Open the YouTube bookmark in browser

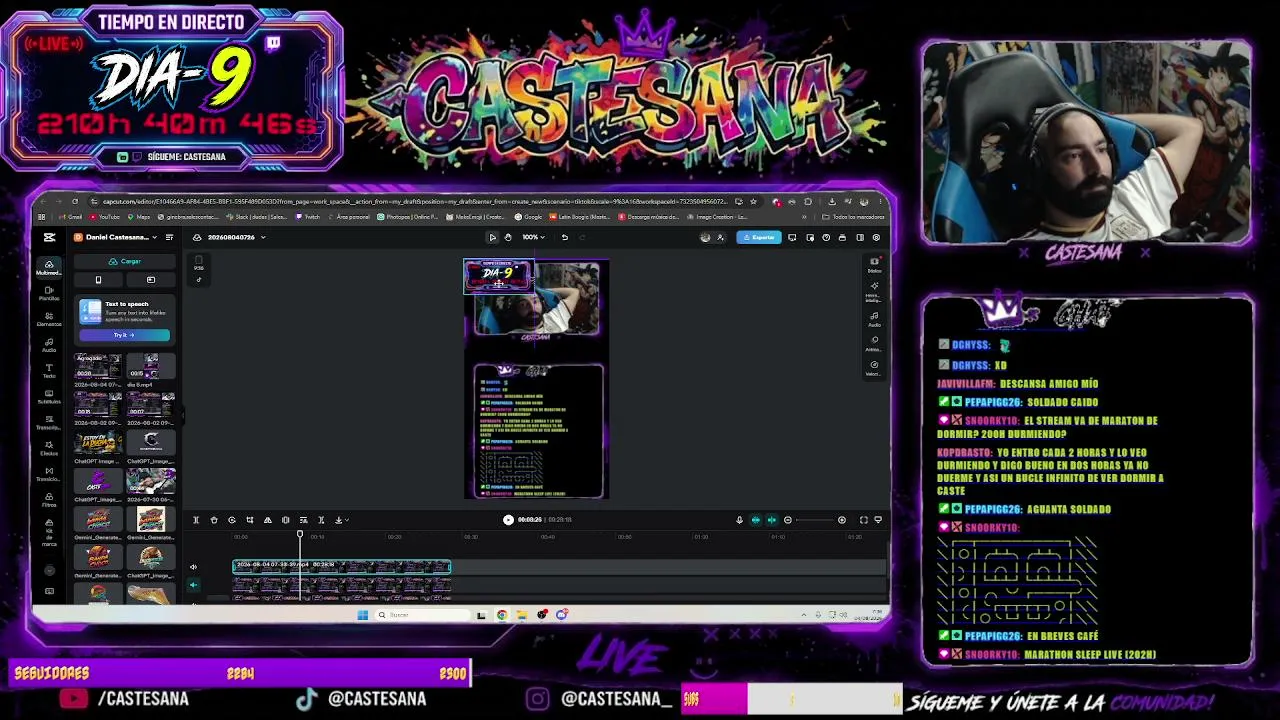pyautogui.click(x=105, y=217)
